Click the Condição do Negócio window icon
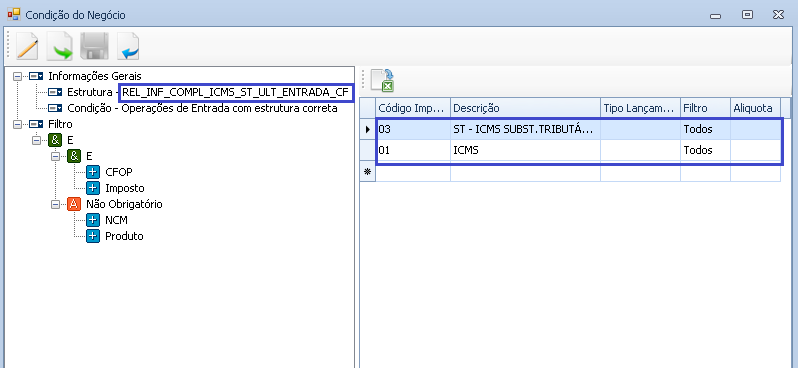The width and height of the screenshot is (798, 368). tap(14, 14)
